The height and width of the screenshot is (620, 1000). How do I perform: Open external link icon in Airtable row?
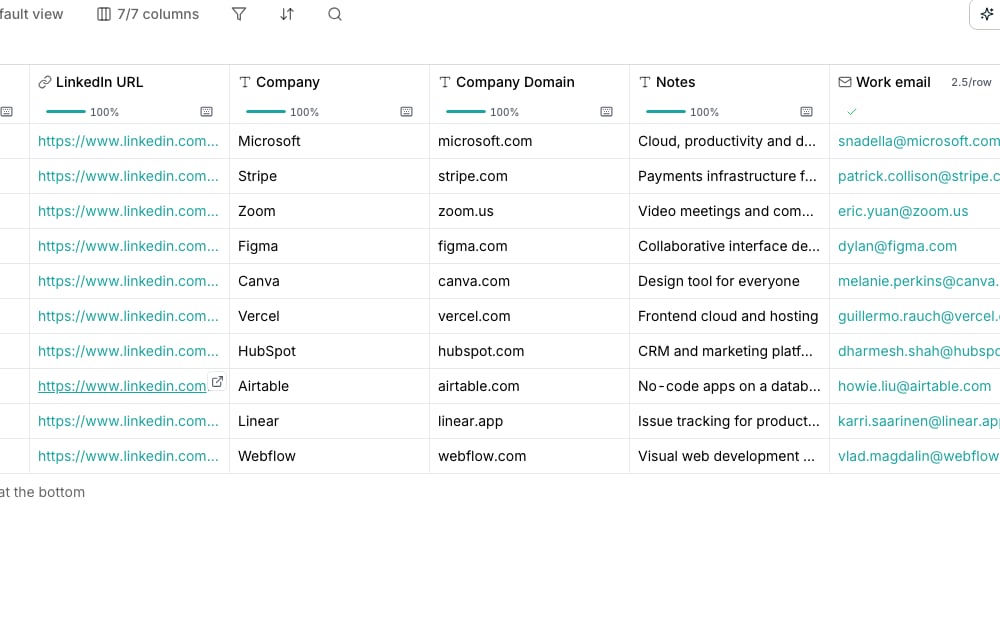(217, 381)
